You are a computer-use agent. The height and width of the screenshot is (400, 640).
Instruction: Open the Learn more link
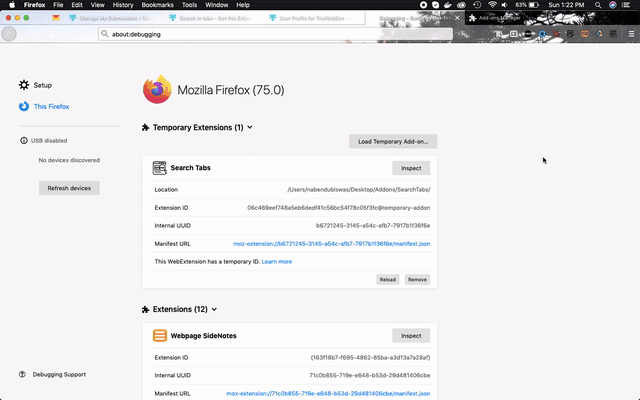[x=277, y=262]
